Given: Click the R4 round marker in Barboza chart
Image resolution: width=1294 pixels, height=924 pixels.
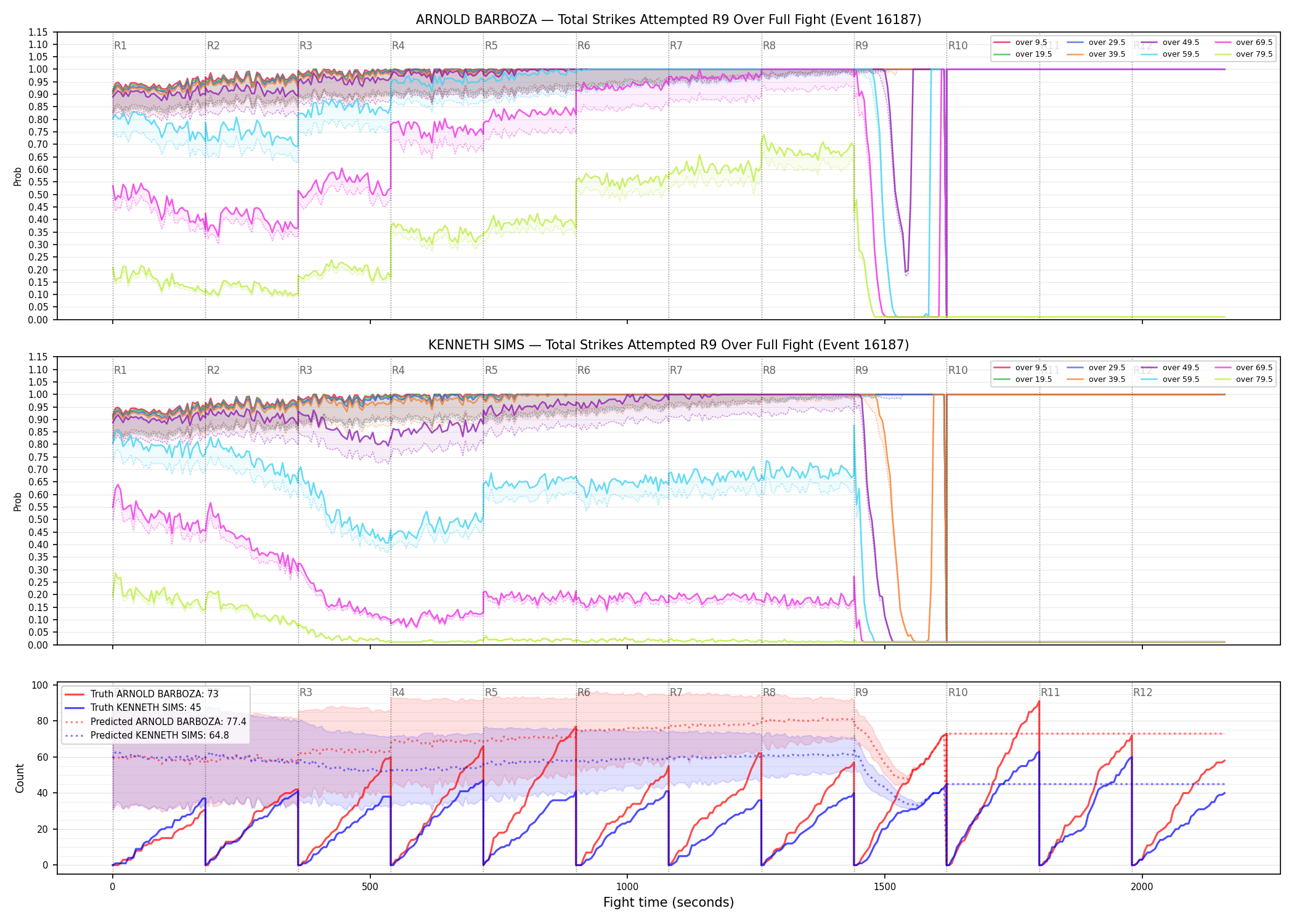Looking at the screenshot, I should (x=398, y=46).
